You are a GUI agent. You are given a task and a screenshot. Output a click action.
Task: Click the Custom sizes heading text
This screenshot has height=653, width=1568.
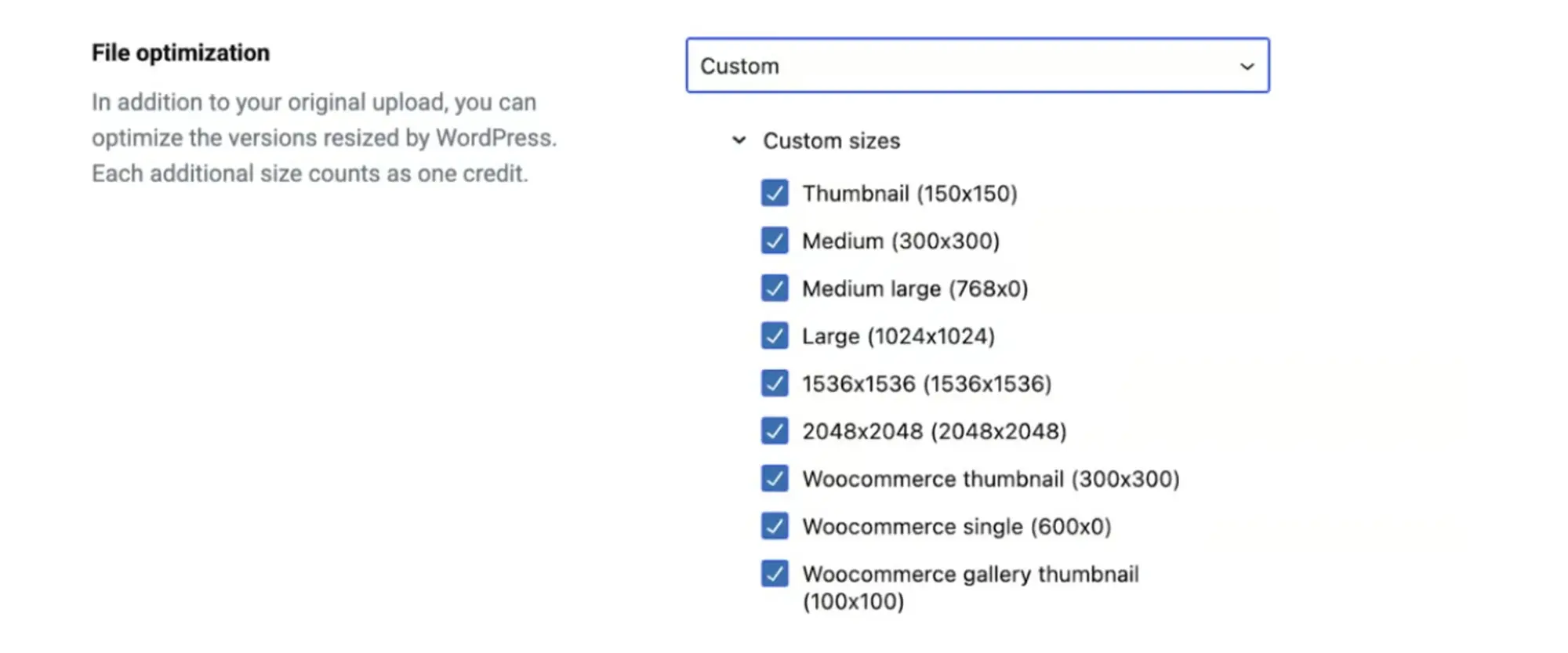pyautogui.click(x=831, y=141)
